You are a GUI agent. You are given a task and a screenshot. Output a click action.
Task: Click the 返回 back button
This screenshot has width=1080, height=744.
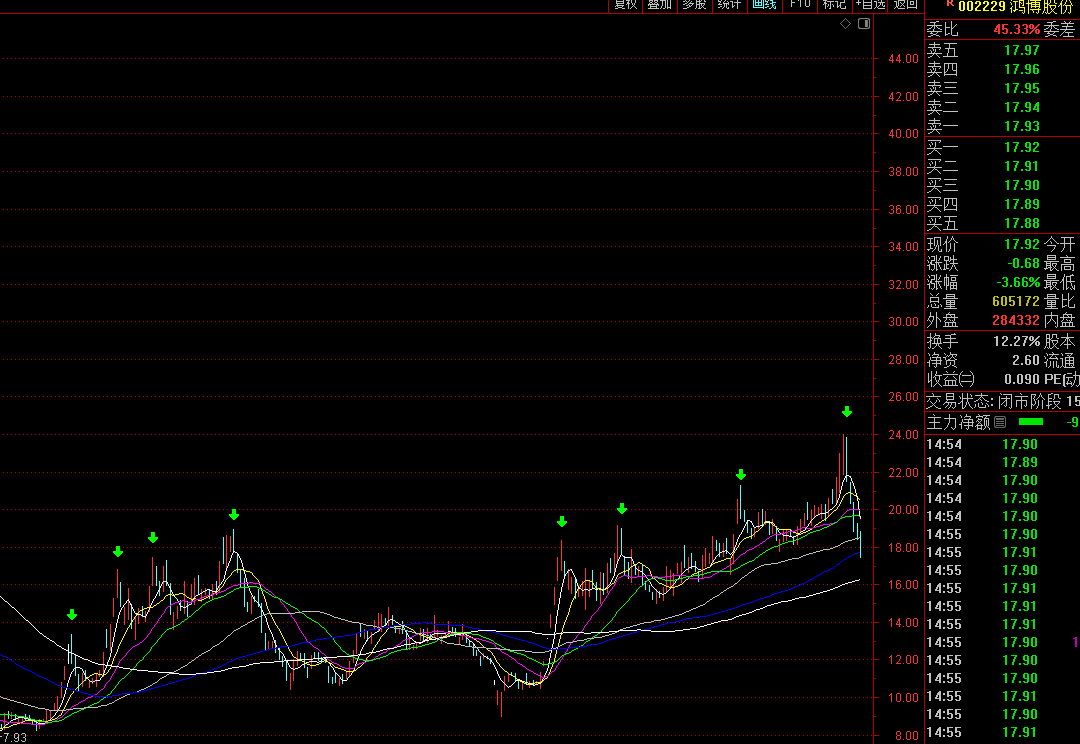906,5
